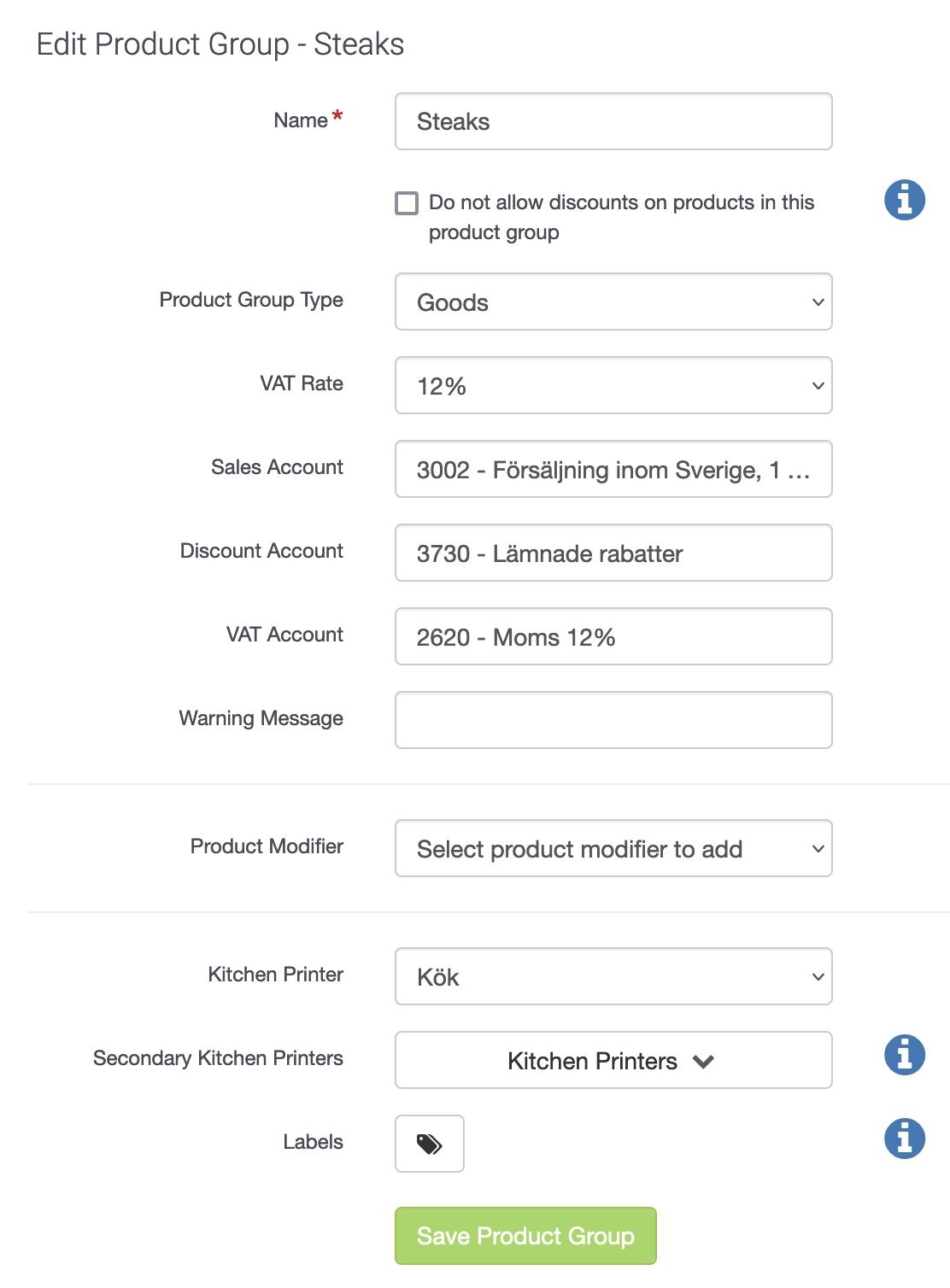Expand the Product Modifier select list
This screenshot has width=950, height=1288.
point(613,848)
